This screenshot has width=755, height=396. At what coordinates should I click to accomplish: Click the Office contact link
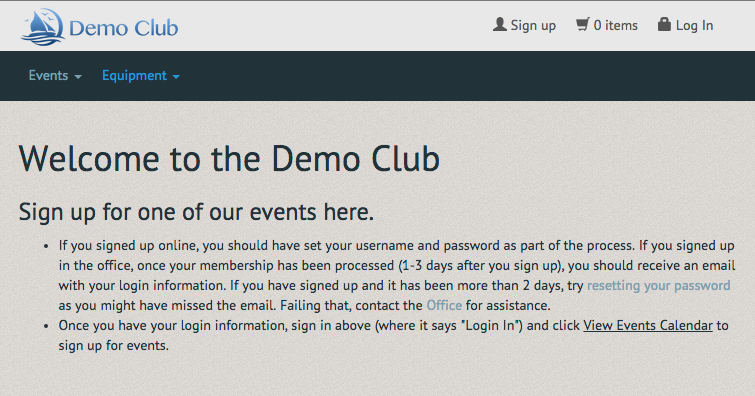coord(444,305)
